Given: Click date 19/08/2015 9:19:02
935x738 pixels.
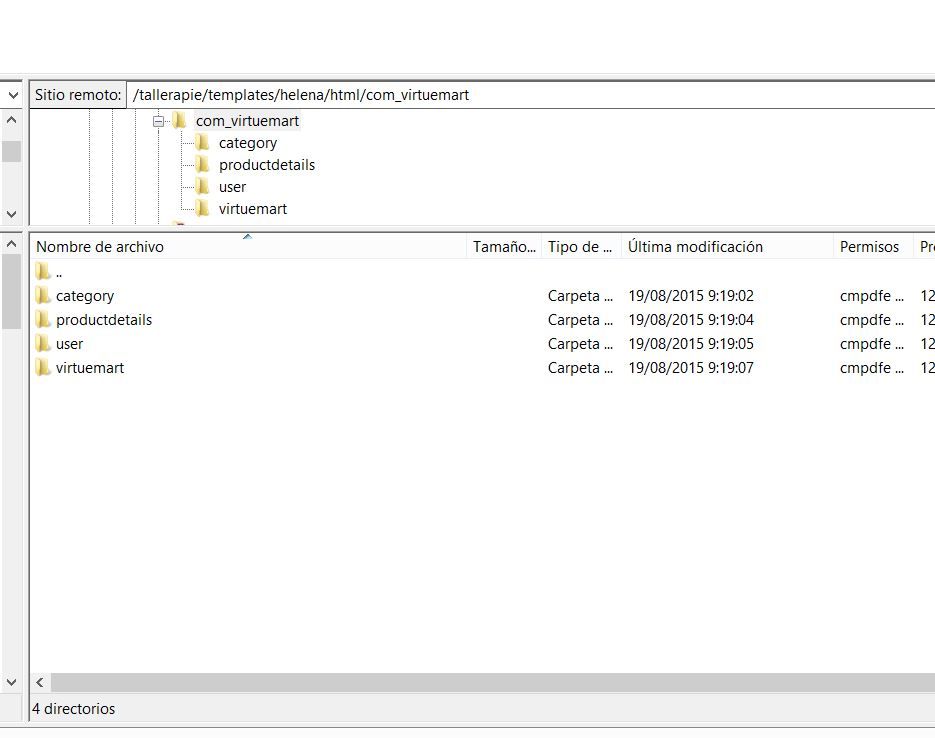Looking at the screenshot, I should click(x=691, y=296).
